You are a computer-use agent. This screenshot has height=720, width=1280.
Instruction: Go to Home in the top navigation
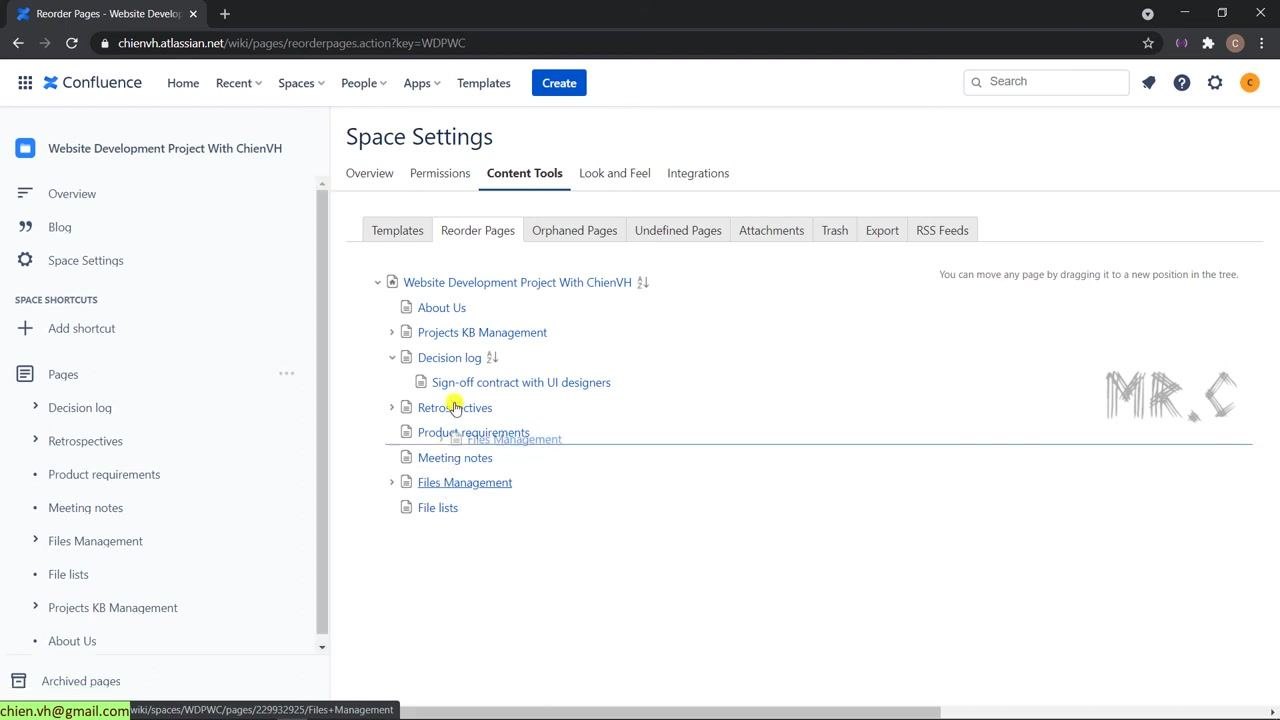coord(183,83)
